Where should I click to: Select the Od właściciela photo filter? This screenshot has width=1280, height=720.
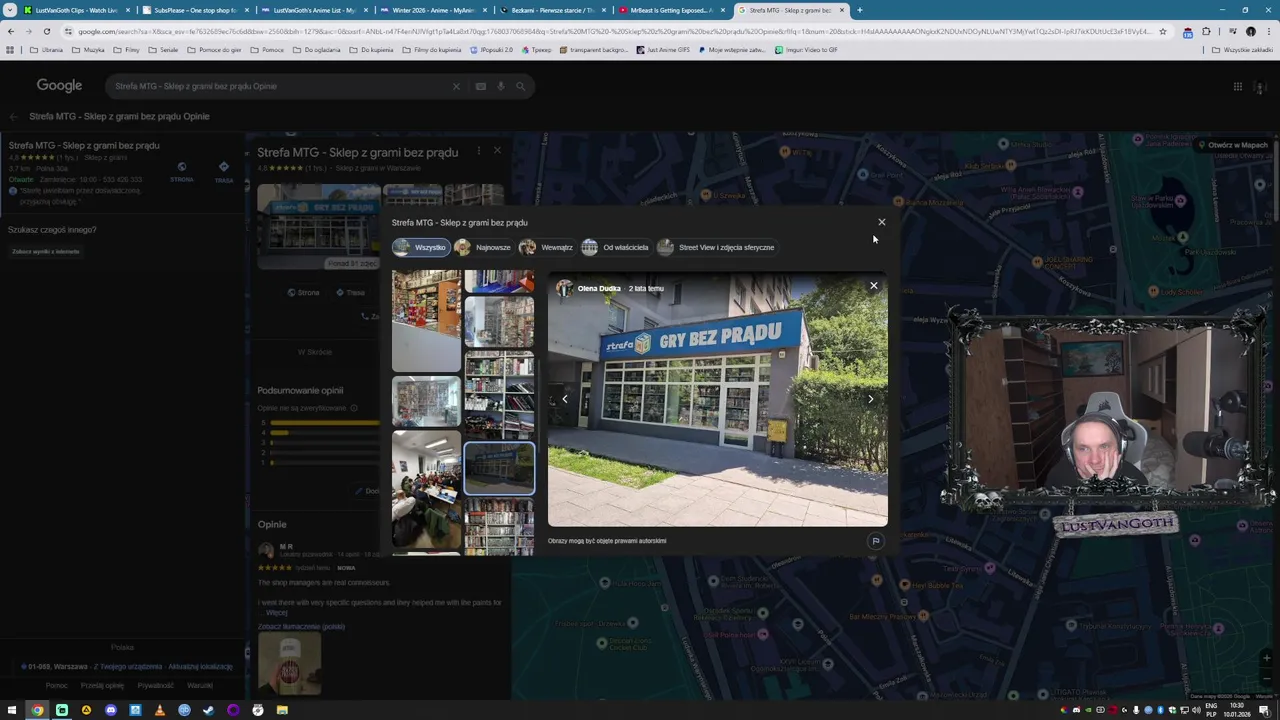click(615, 247)
